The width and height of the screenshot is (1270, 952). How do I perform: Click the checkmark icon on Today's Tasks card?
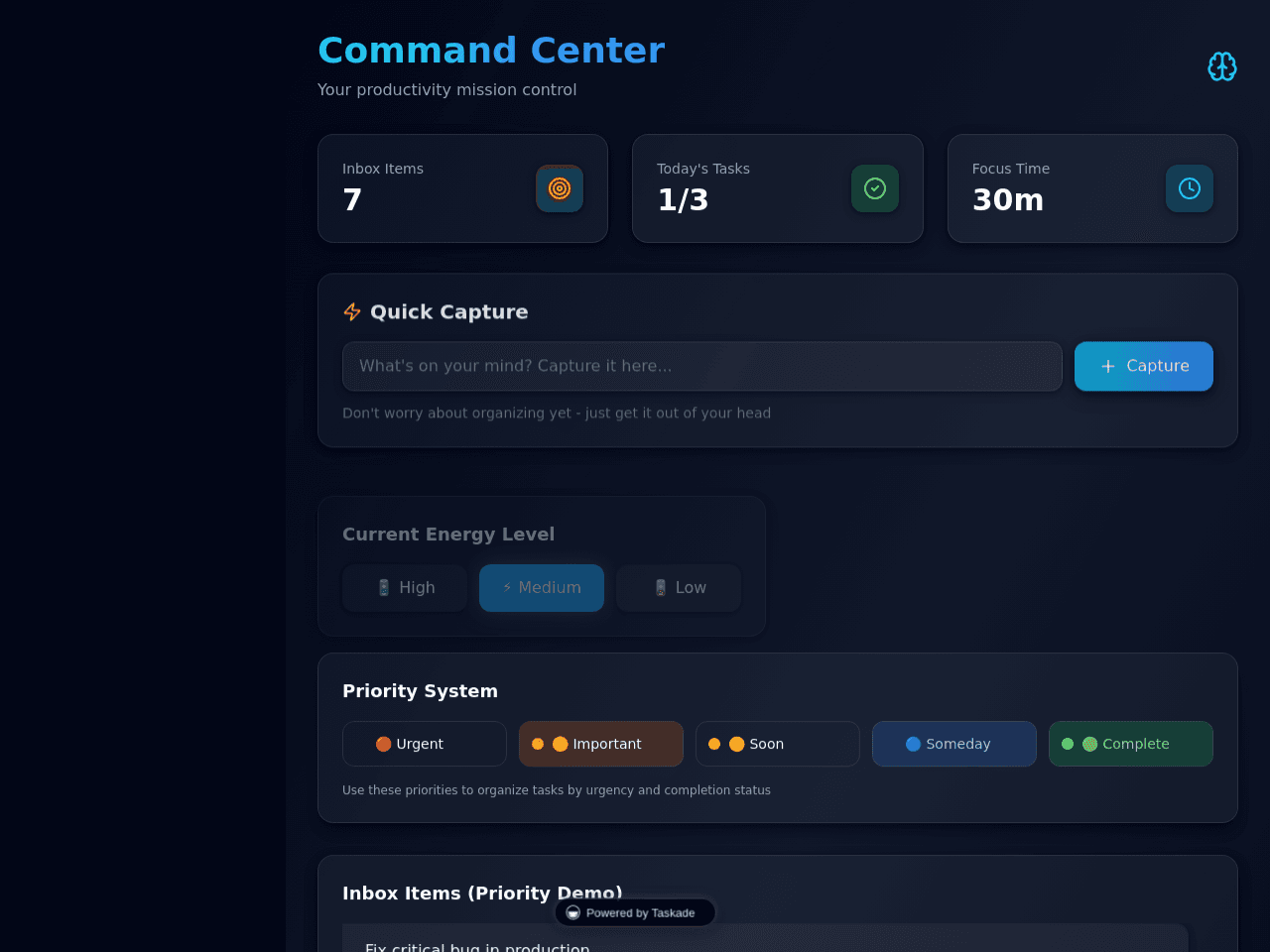875,188
